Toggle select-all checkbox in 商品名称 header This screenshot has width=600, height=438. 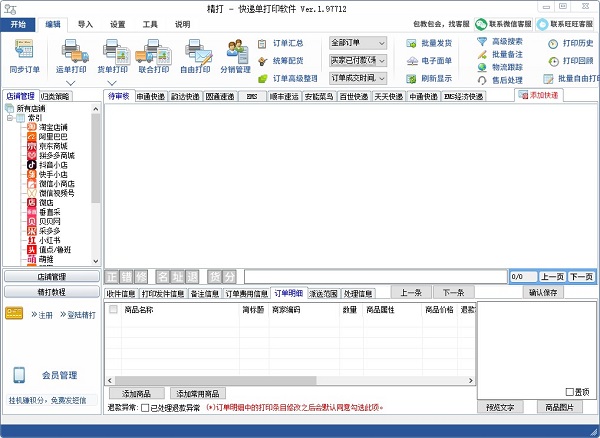[x=113, y=309]
